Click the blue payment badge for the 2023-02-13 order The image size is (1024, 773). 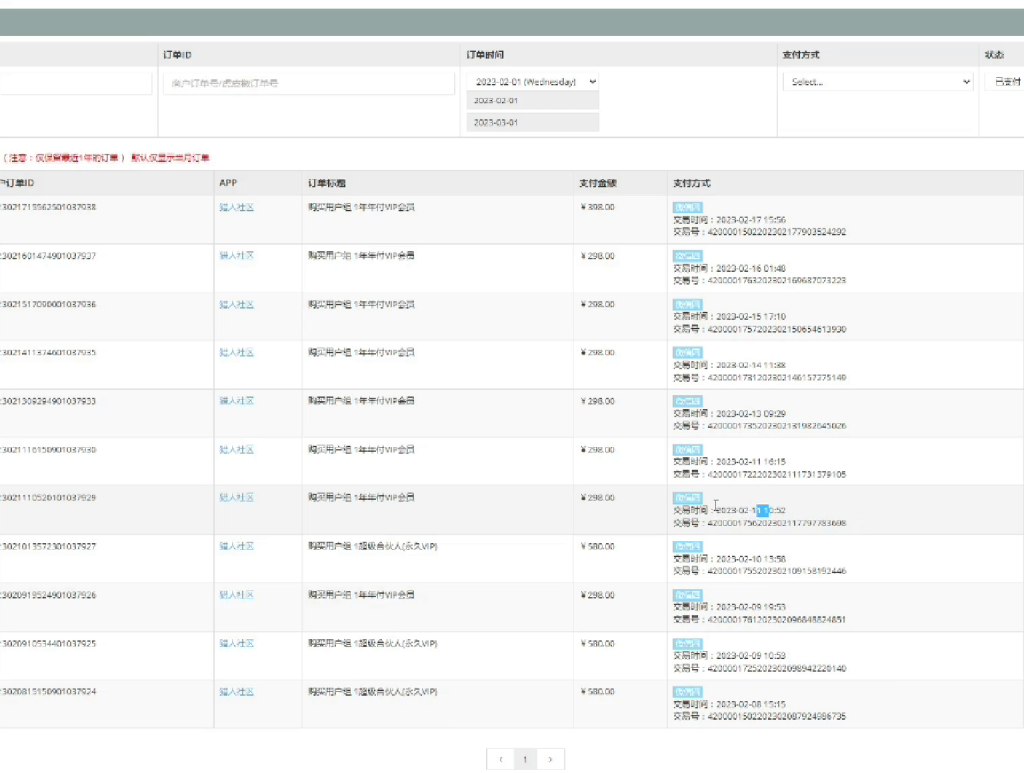(x=687, y=401)
